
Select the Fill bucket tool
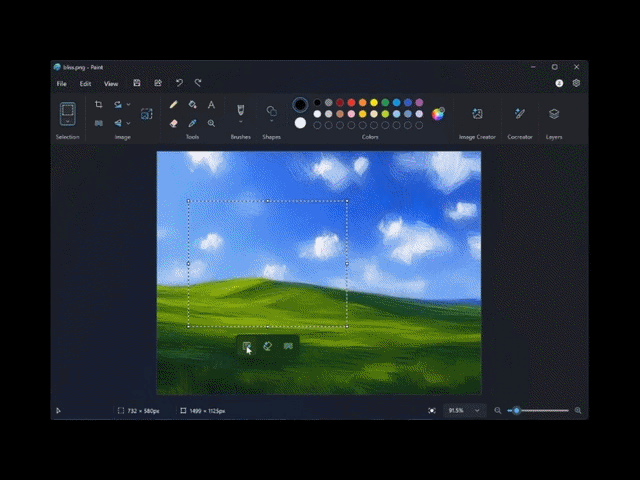click(192, 104)
